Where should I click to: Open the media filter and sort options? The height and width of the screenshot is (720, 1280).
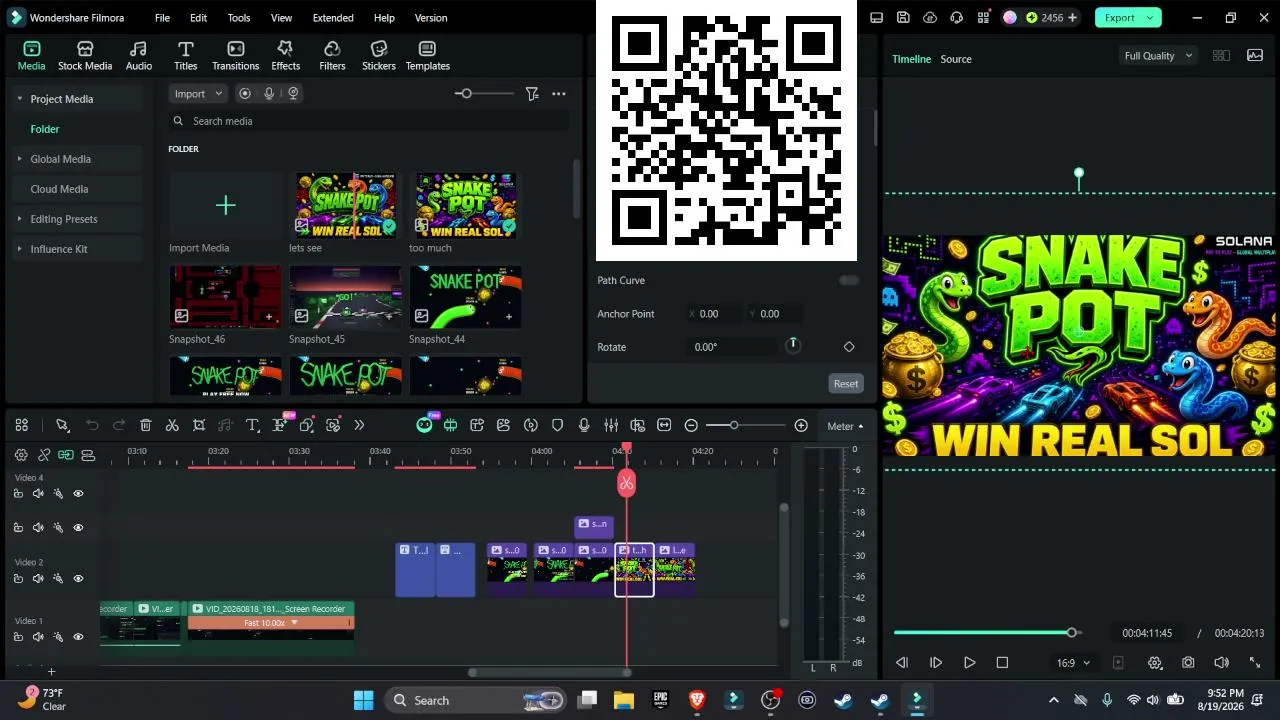pyautogui.click(x=532, y=93)
